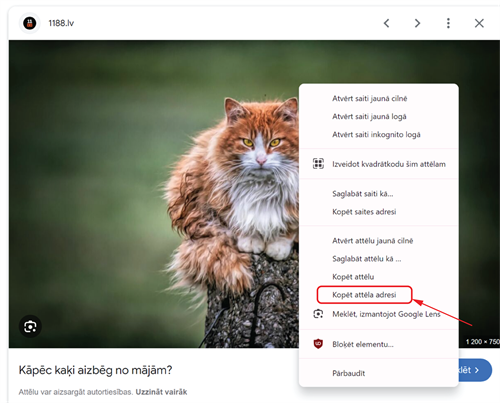This screenshot has height=403, width=500.
Task: Click the uBlock shield icon
Action: click(318, 344)
